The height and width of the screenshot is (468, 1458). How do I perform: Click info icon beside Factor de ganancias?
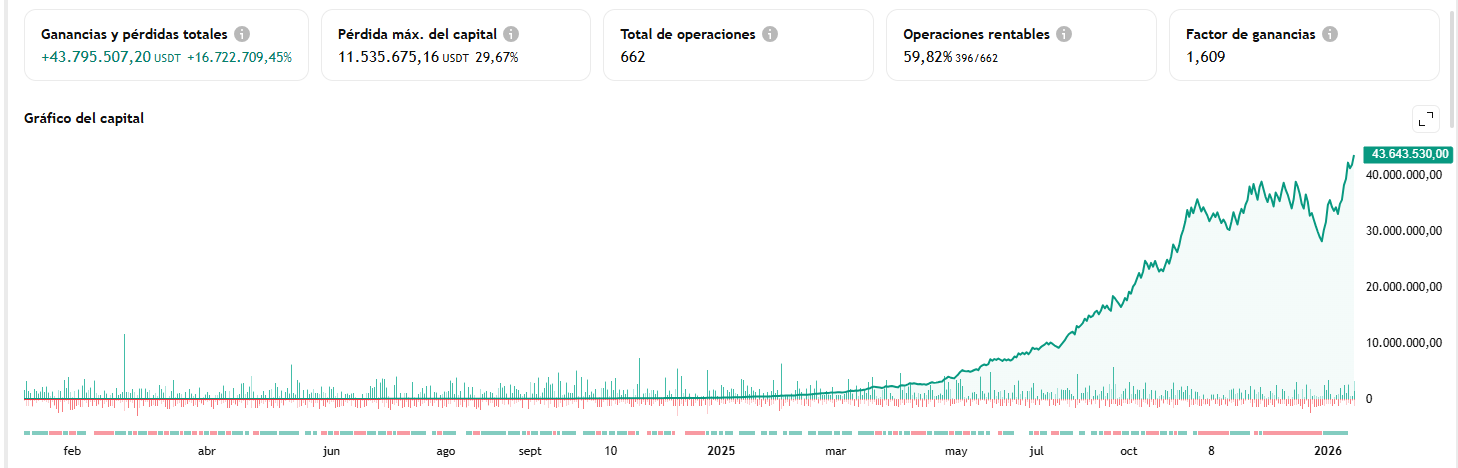1330,34
